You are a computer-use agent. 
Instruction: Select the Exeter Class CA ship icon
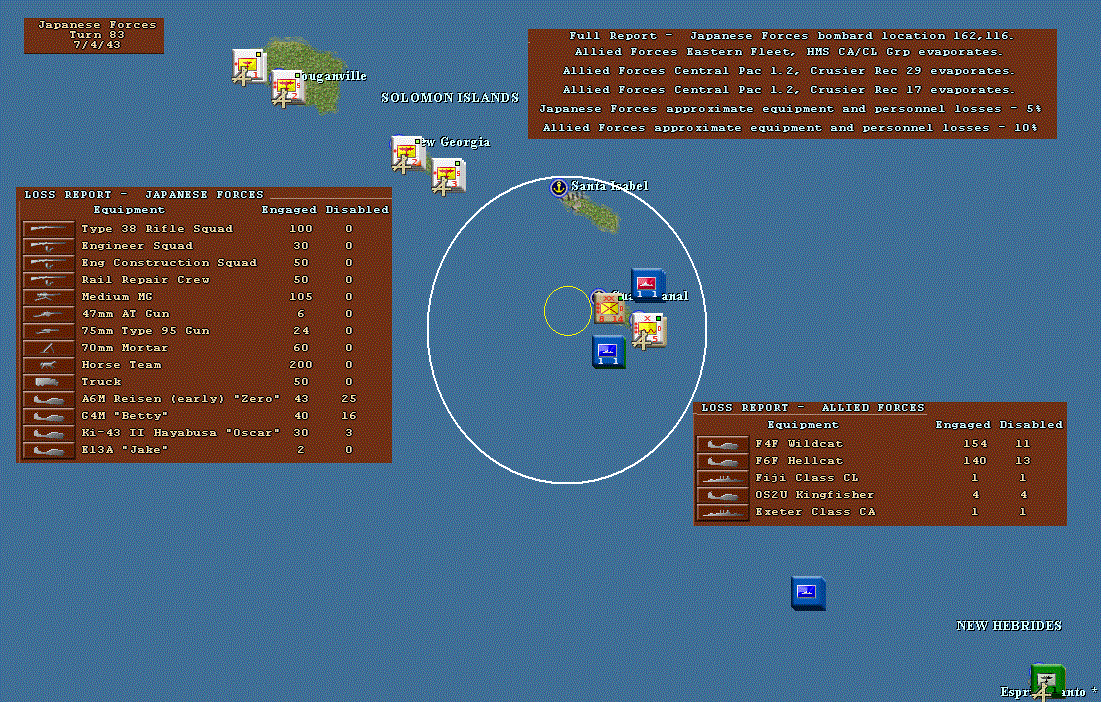(723, 512)
